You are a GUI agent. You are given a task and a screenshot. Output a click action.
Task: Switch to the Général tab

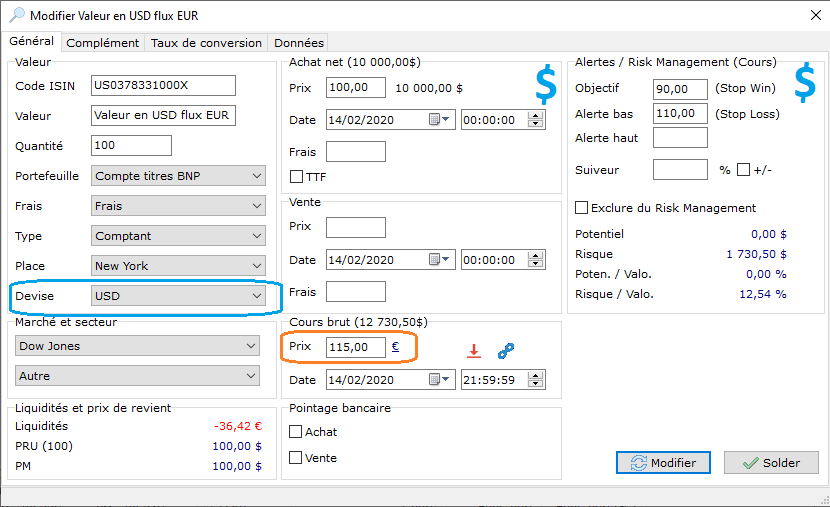[31, 41]
